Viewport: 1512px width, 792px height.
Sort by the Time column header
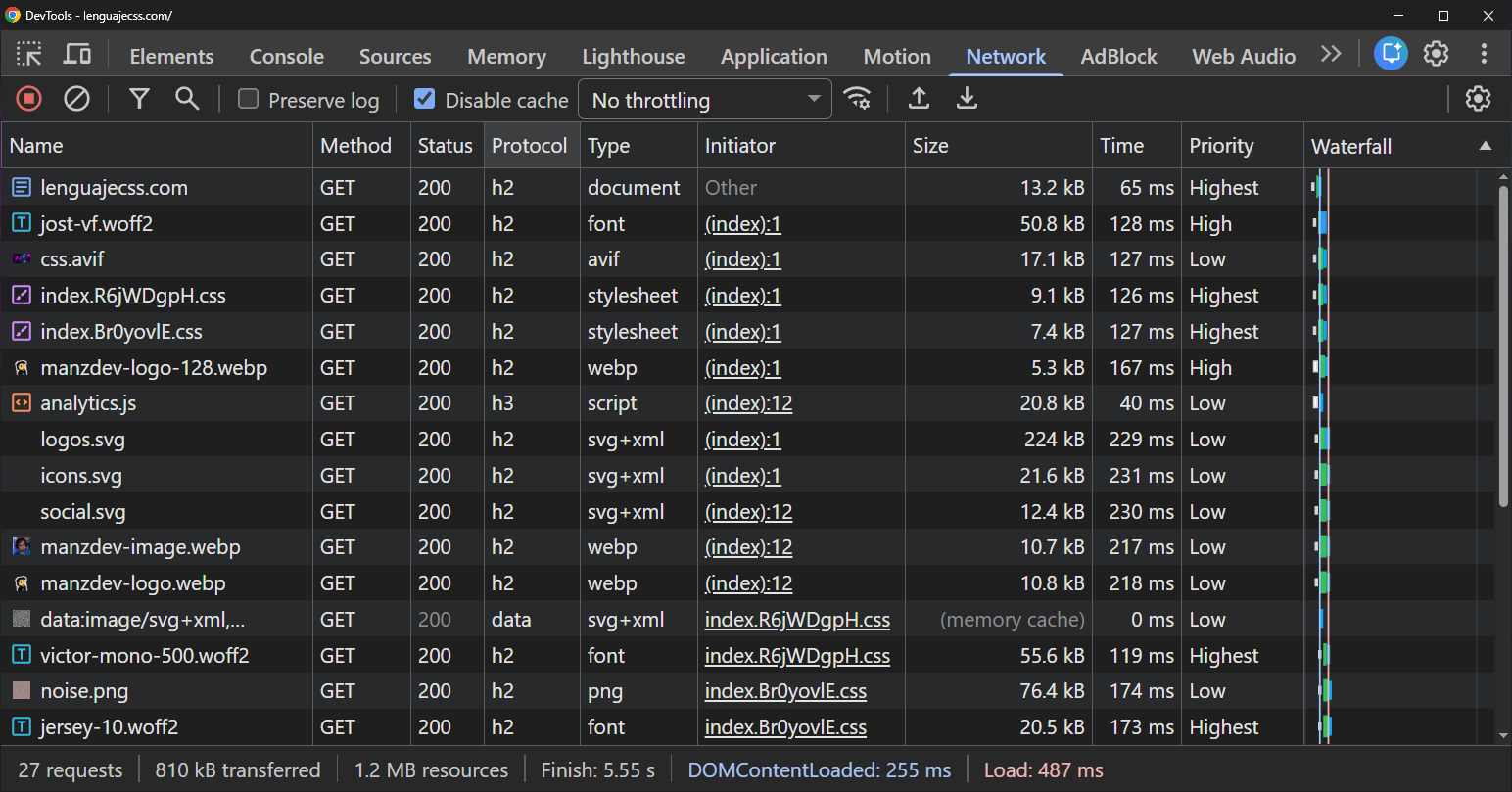pos(1136,145)
